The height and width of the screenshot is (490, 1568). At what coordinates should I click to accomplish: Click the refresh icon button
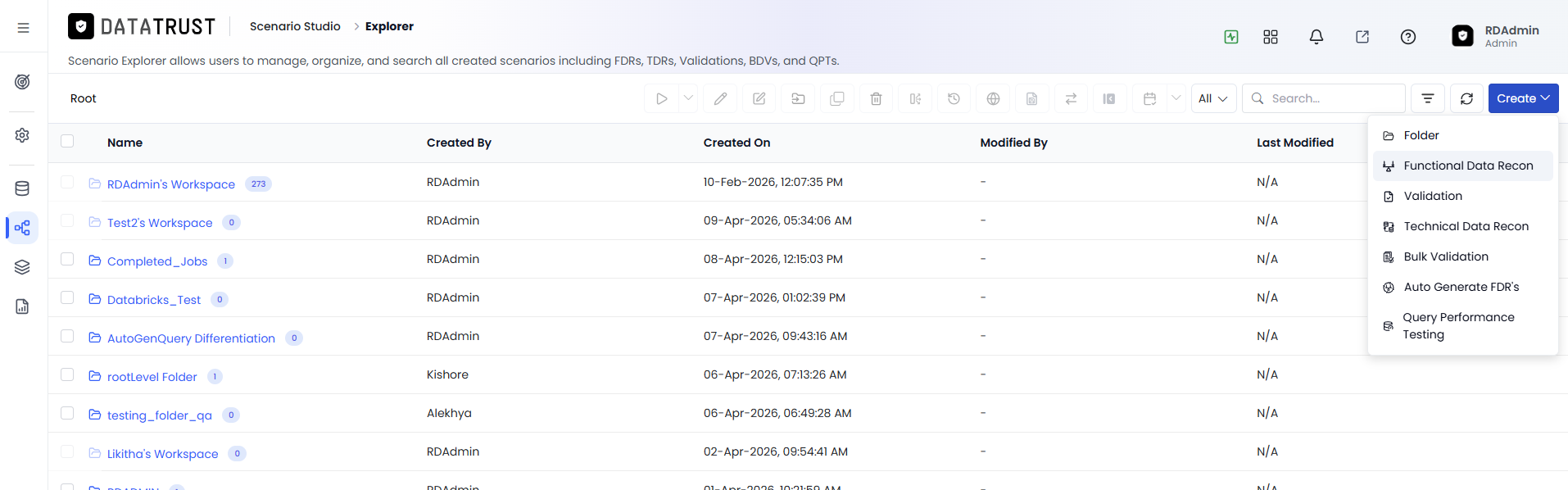click(x=1466, y=98)
